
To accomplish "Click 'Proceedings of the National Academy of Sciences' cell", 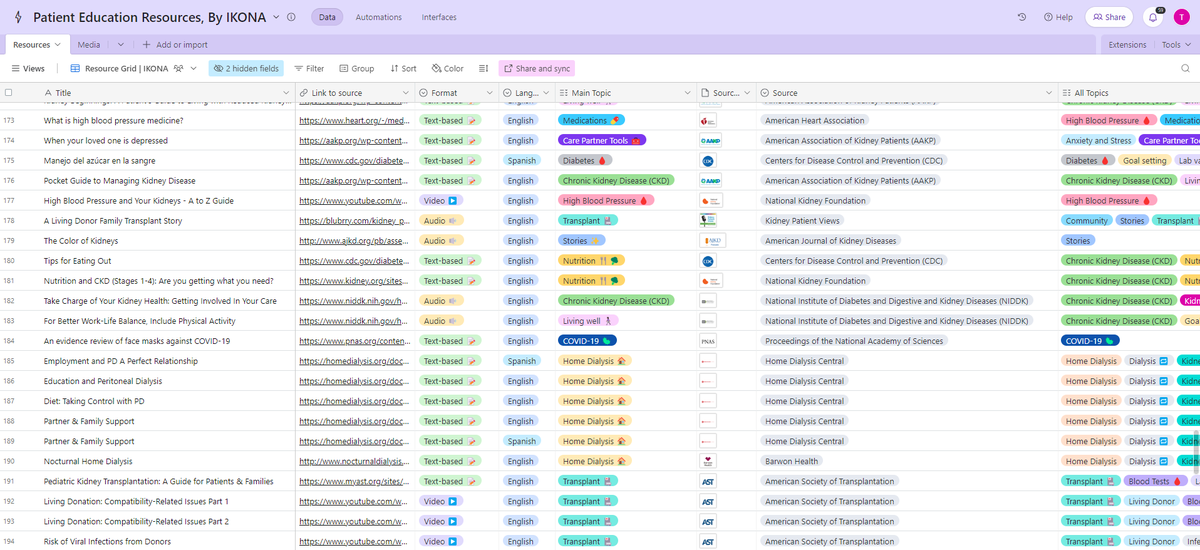I will [907, 341].
